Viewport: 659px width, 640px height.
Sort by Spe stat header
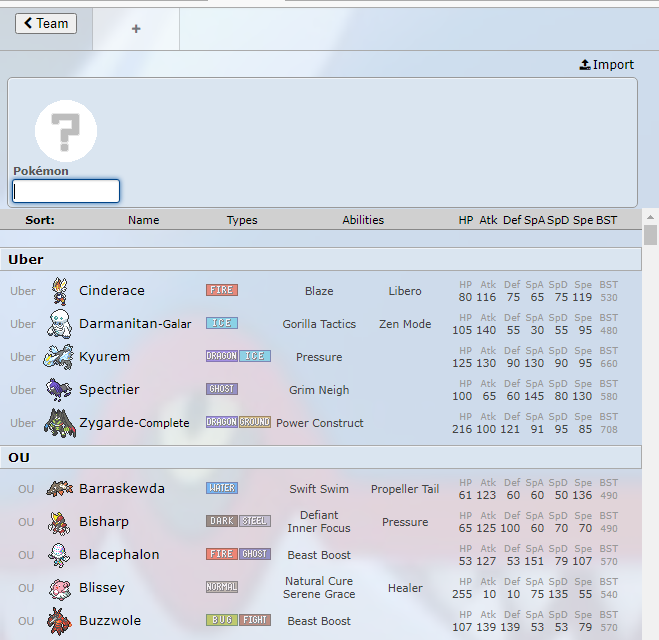pyautogui.click(x=583, y=220)
